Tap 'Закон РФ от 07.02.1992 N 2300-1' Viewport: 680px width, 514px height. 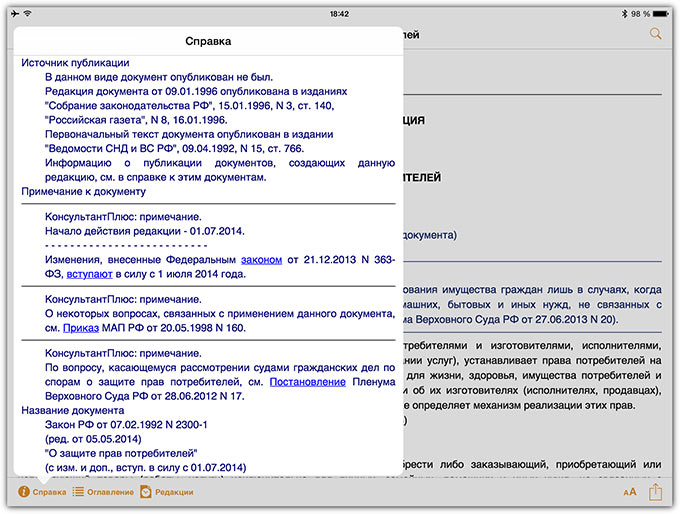pos(126,425)
